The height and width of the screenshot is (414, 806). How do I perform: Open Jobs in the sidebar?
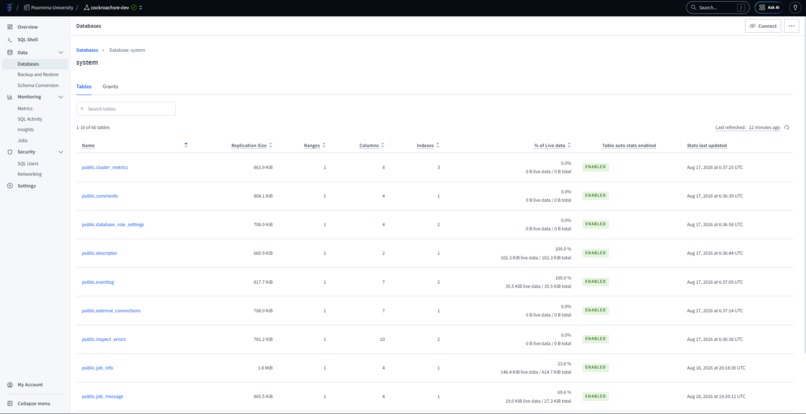click(23, 140)
